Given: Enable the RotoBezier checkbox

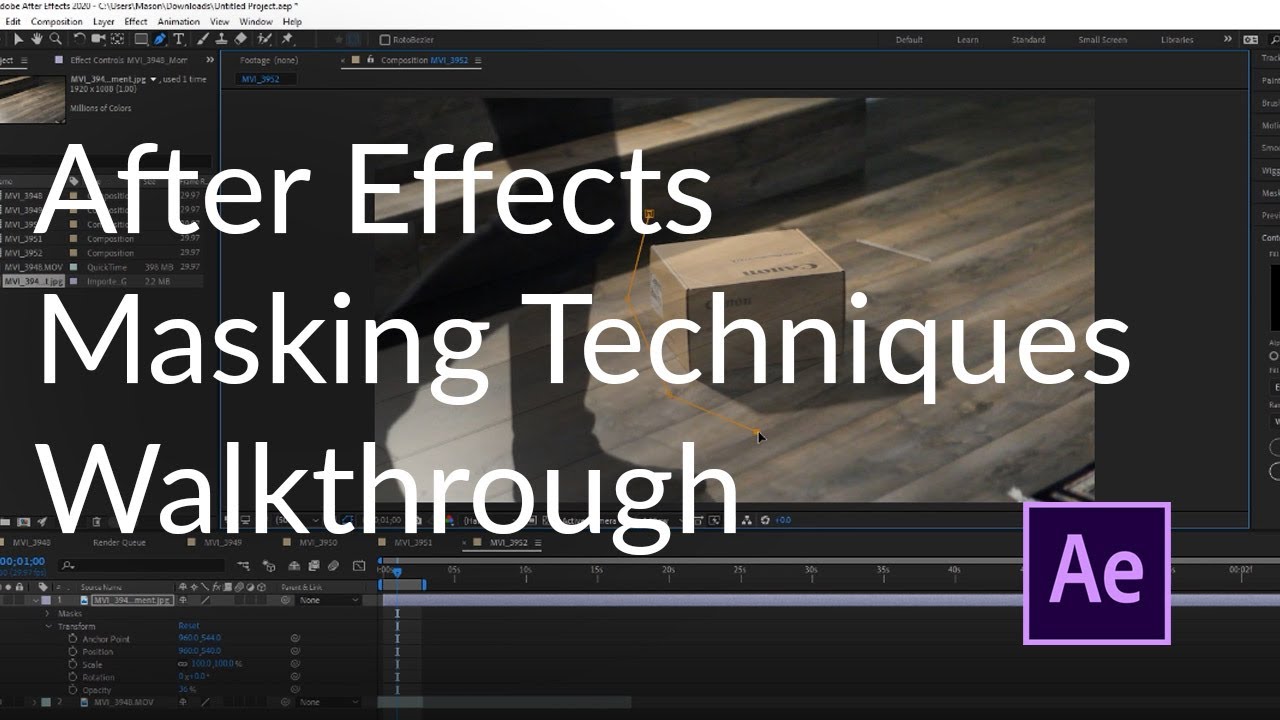Looking at the screenshot, I should pyautogui.click(x=385, y=40).
